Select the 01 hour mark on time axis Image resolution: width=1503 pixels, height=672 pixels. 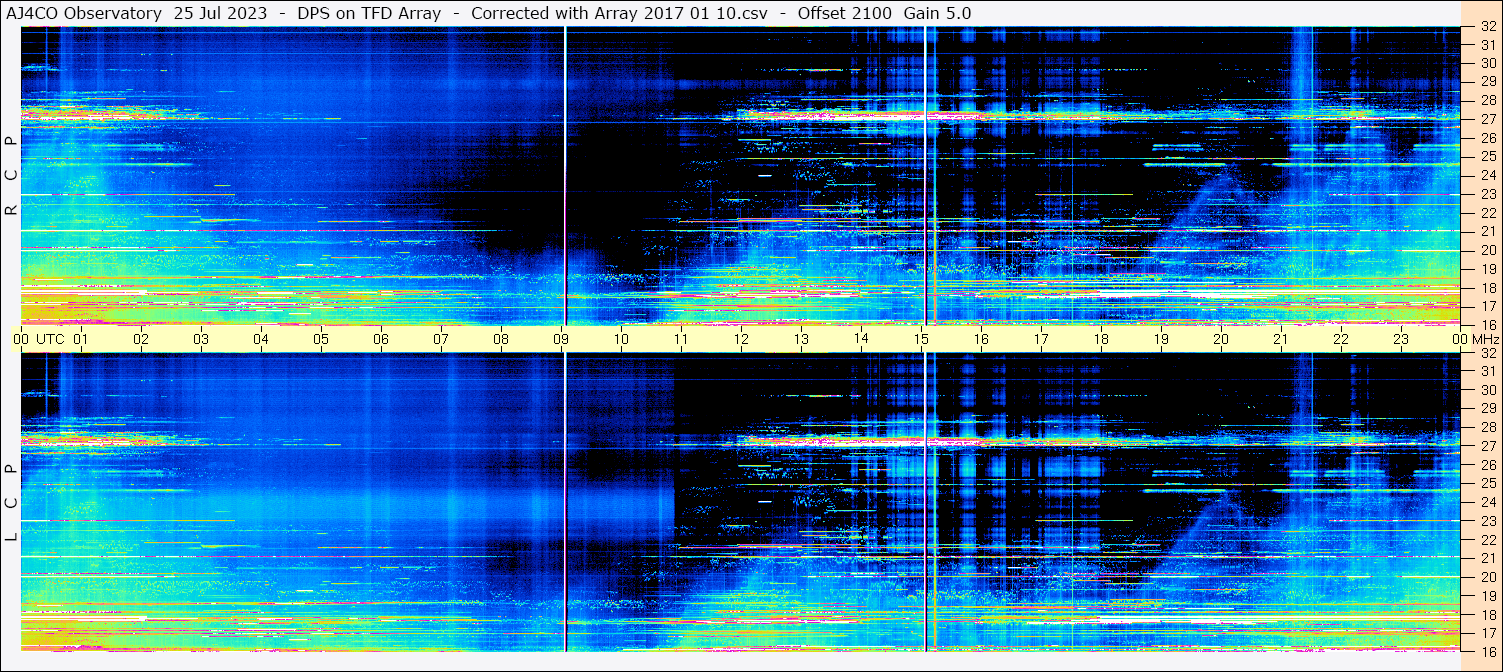click(81, 339)
